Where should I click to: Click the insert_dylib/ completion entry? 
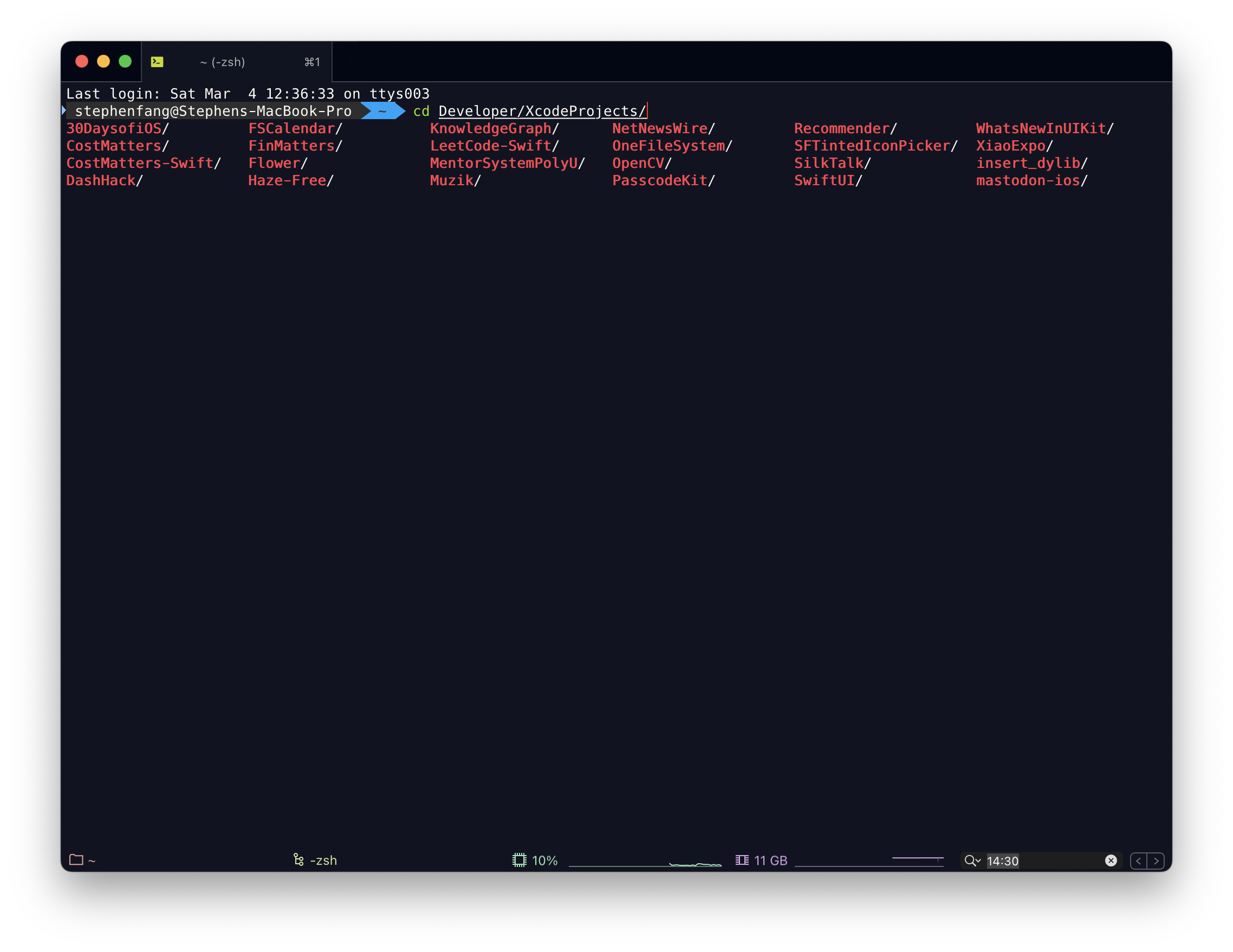(x=1032, y=163)
